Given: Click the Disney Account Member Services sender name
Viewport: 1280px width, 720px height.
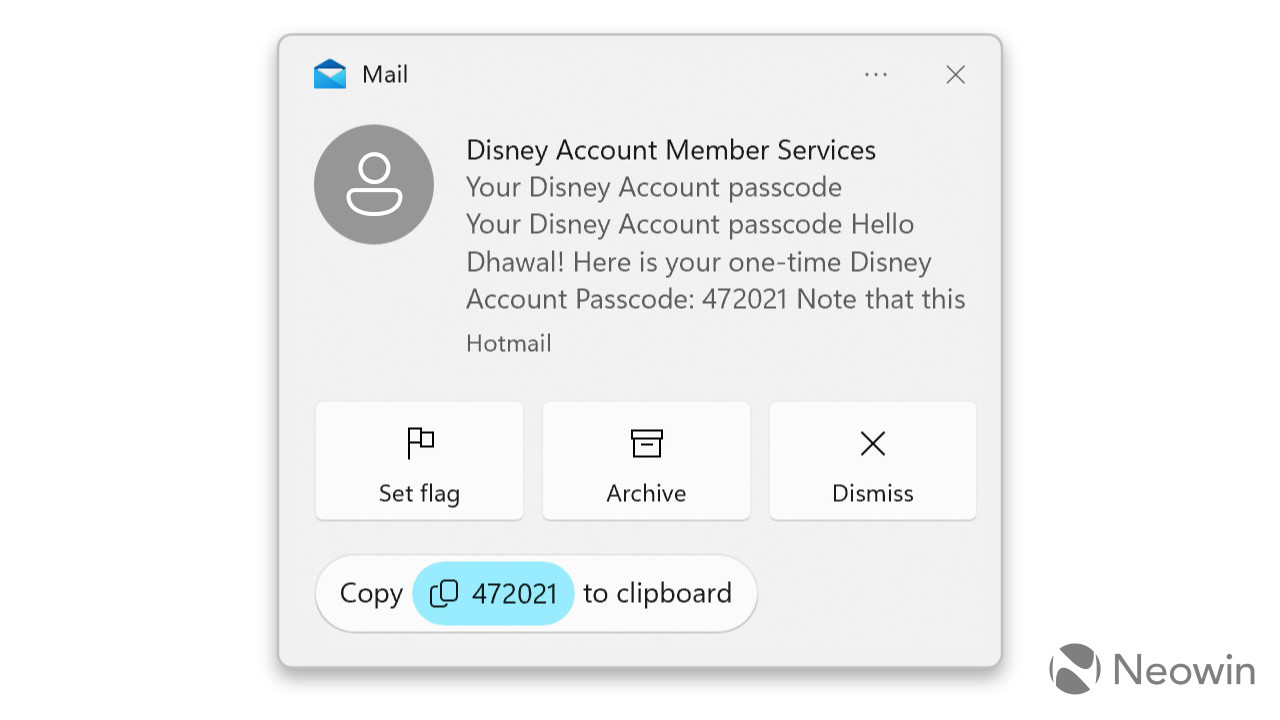Looking at the screenshot, I should pyautogui.click(x=671, y=150).
